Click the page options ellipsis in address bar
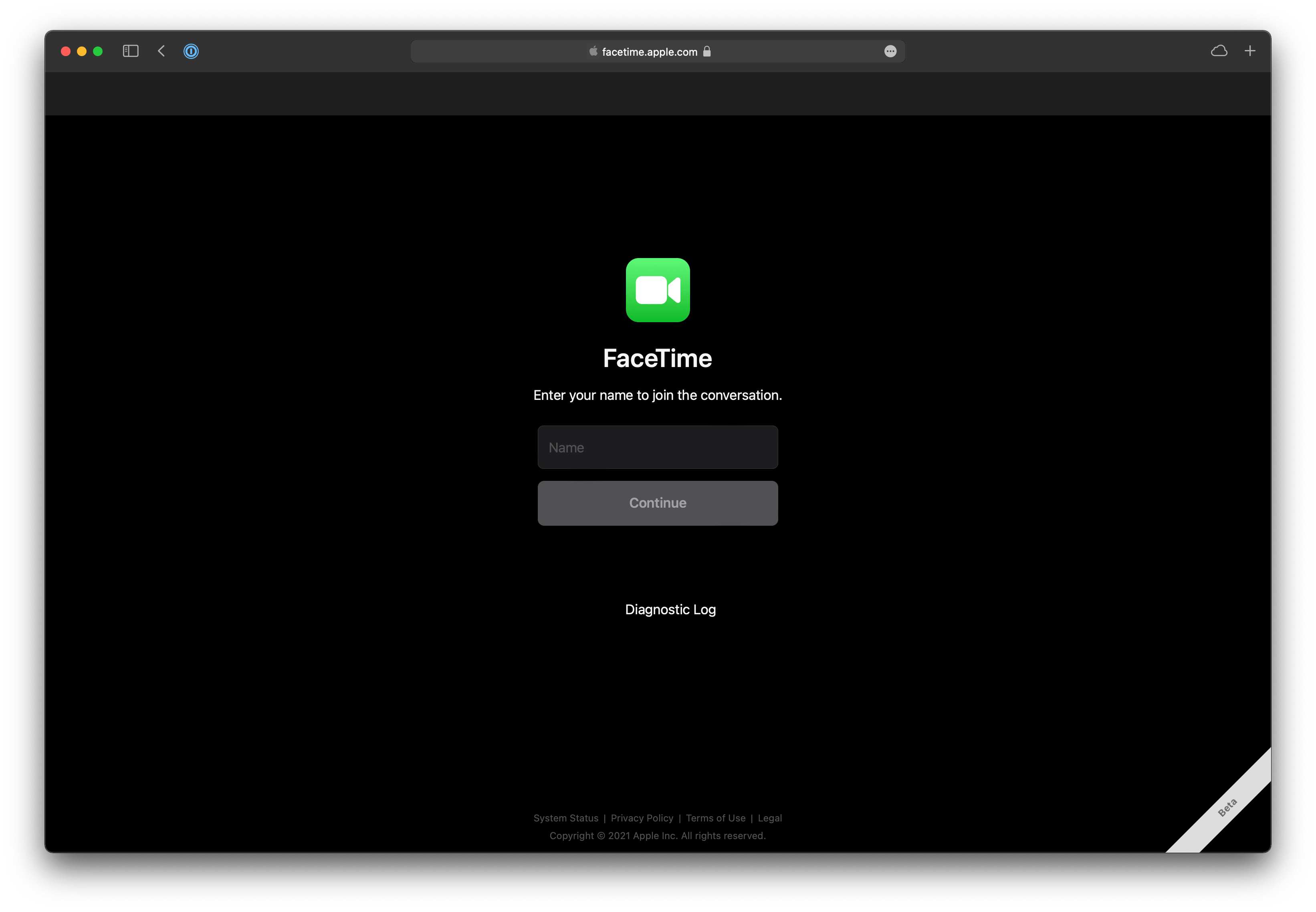The height and width of the screenshot is (912, 1316). coord(890,51)
